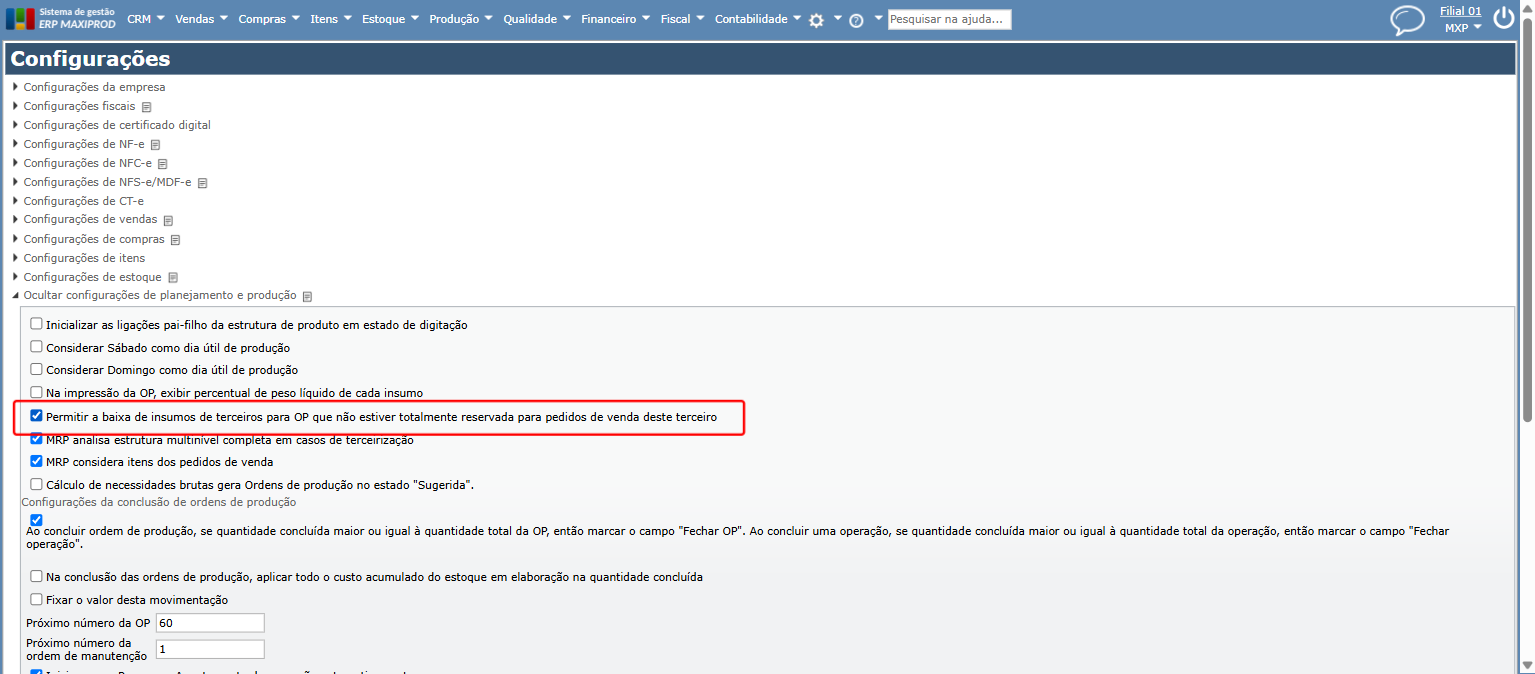Click the question mark help icon
This screenshot has width=1535, height=674.
pyautogui.click(x=856, y=20)
